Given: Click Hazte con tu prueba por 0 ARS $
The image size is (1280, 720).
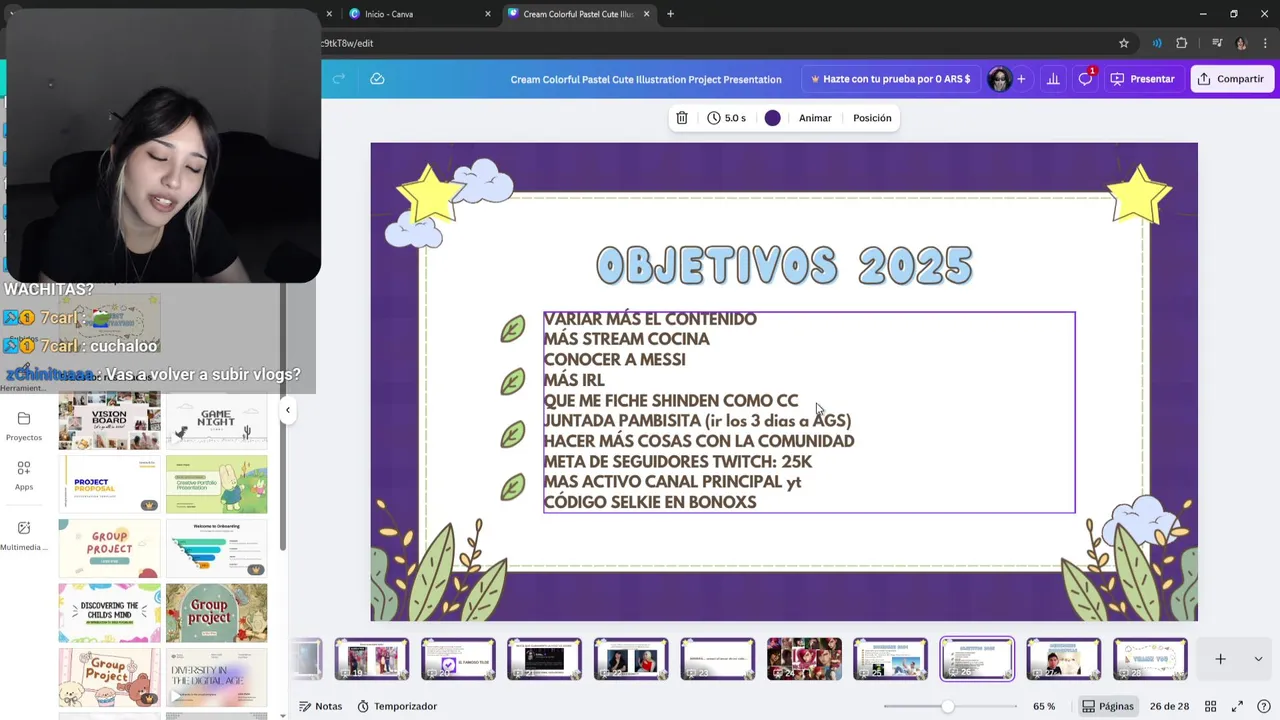Looking at the screenshot, I should (890, 79).
